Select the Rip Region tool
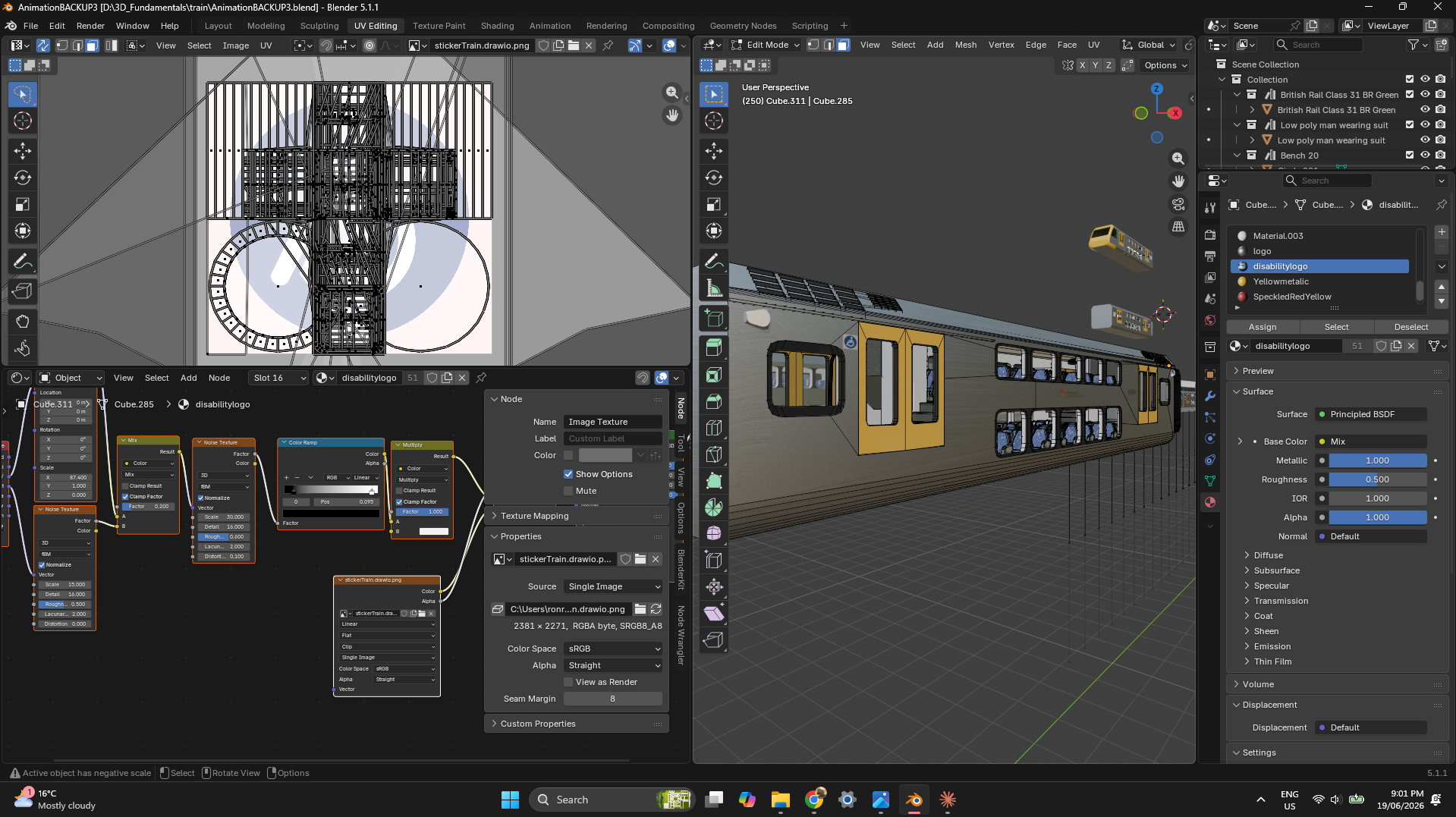1456x817 pixels. (x=714, y=639)
